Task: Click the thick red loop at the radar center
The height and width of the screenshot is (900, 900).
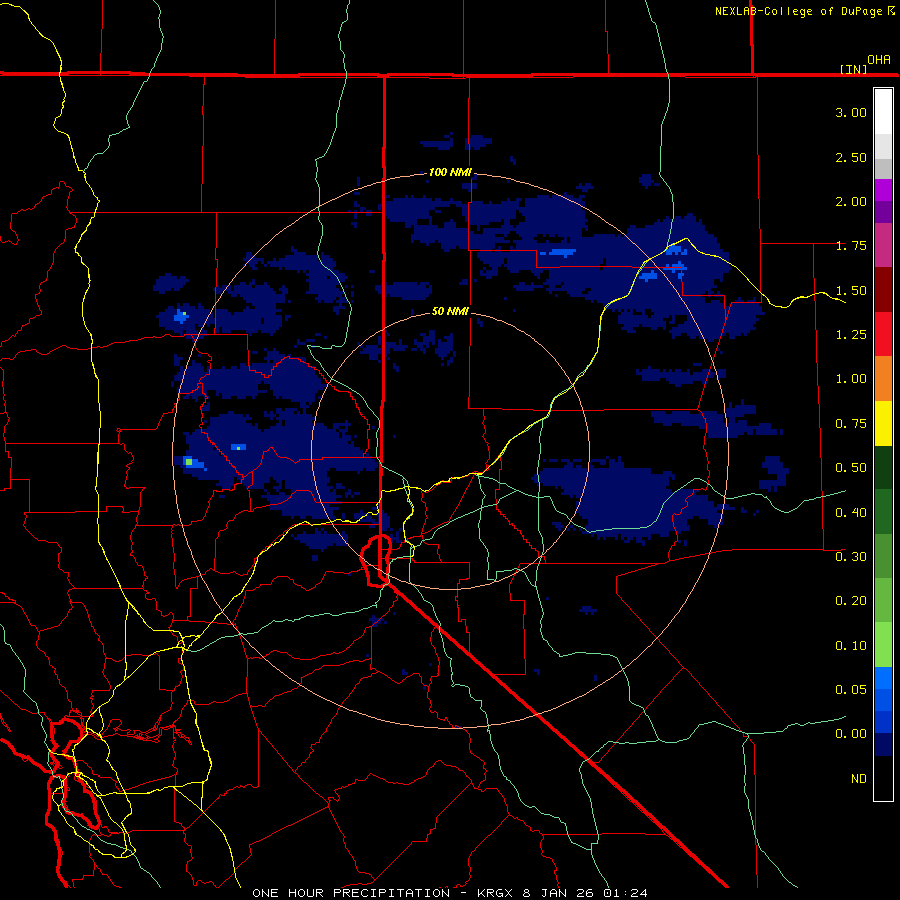Action: [x=376, y=560]
